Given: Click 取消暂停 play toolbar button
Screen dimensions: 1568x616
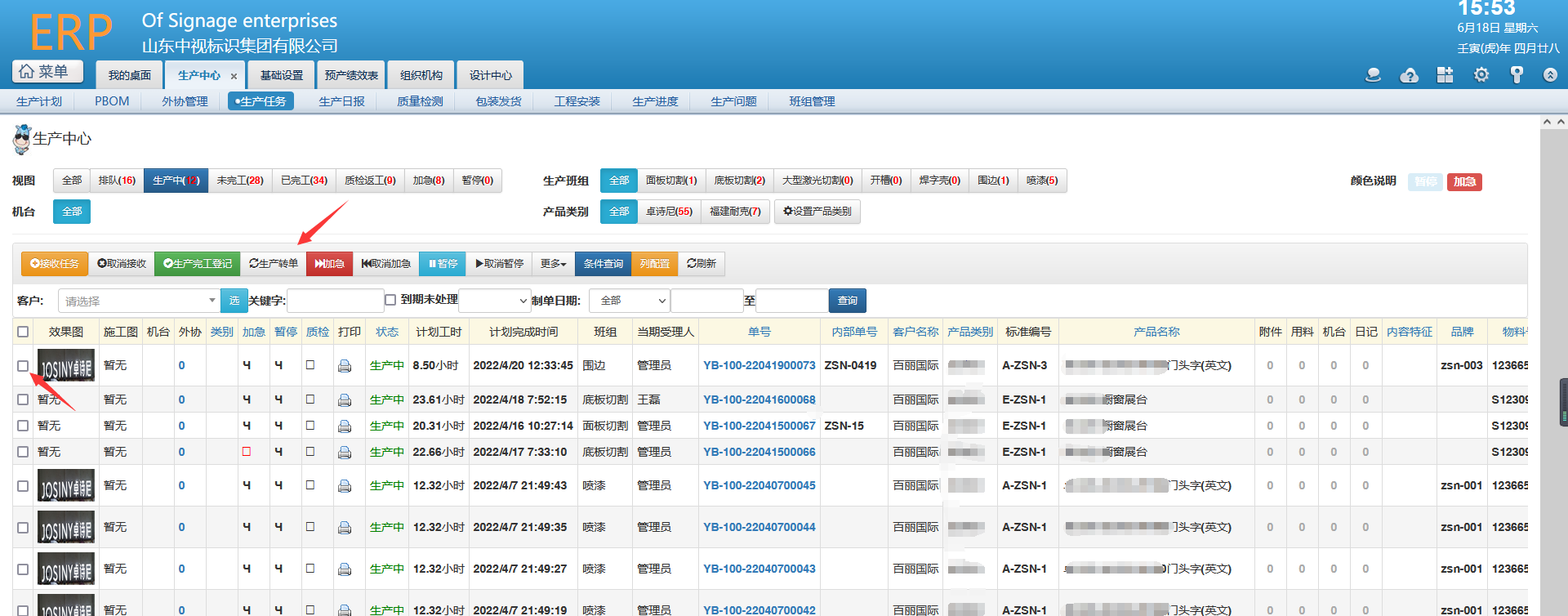Looking at the screenshot, I should (499, 264).
